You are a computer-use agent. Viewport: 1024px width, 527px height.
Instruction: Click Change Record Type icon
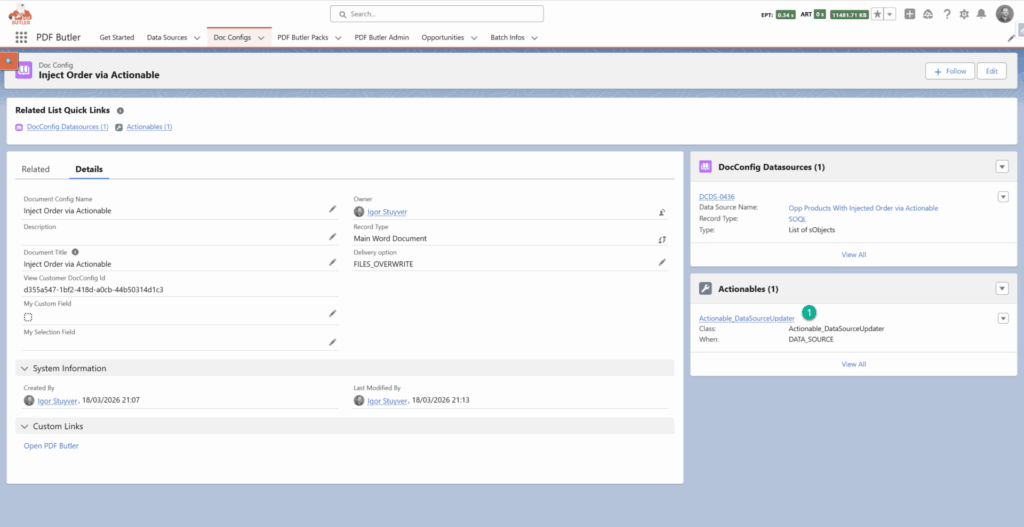pos(662,239)
